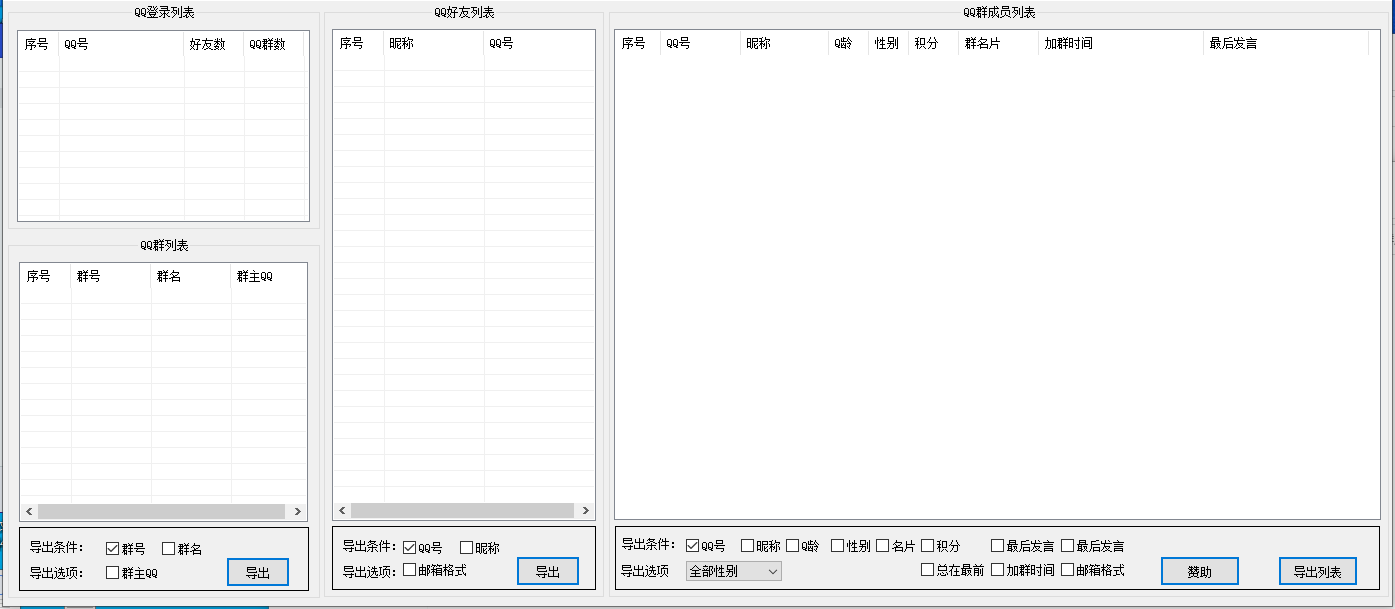Click the QQ群数 column header
Viewport: 1395px width, 609px height.
pyautogui.click(x=274, y=44)
